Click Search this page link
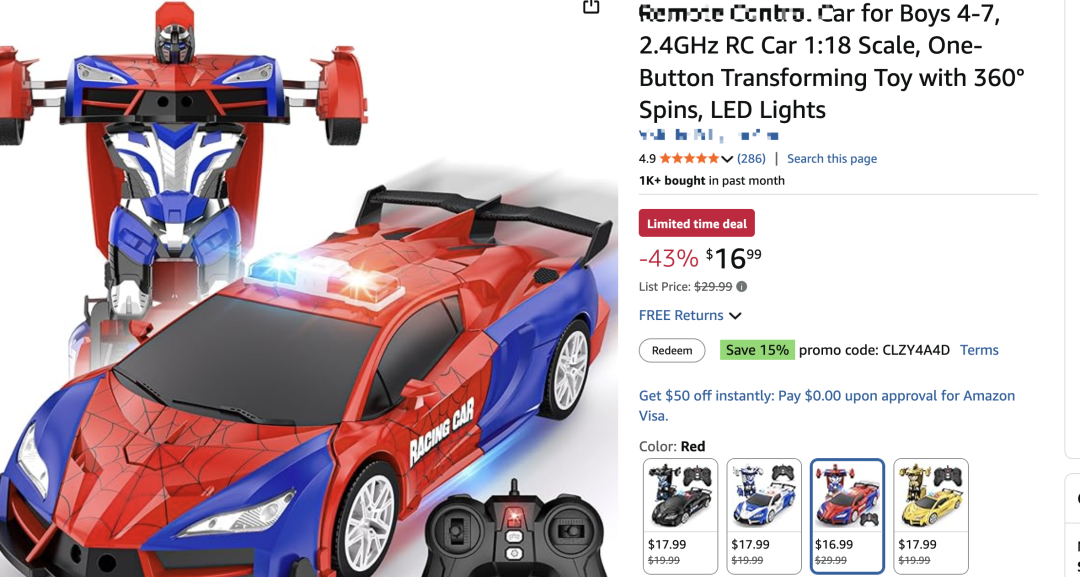1080x577 pixels. [x=832, y=158]
